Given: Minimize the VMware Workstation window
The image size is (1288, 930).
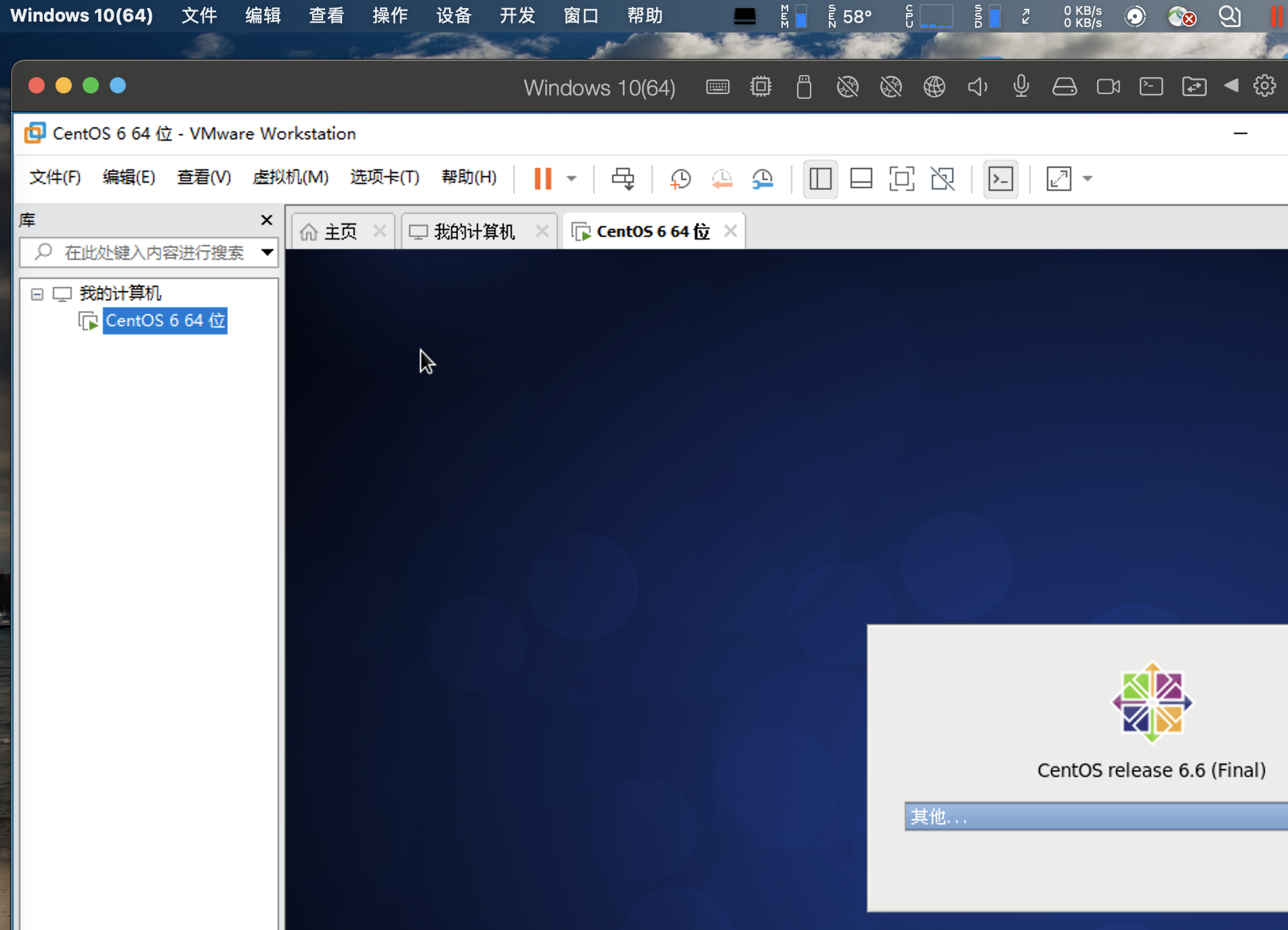Looking at the screenshot, I should [1241, 133].
